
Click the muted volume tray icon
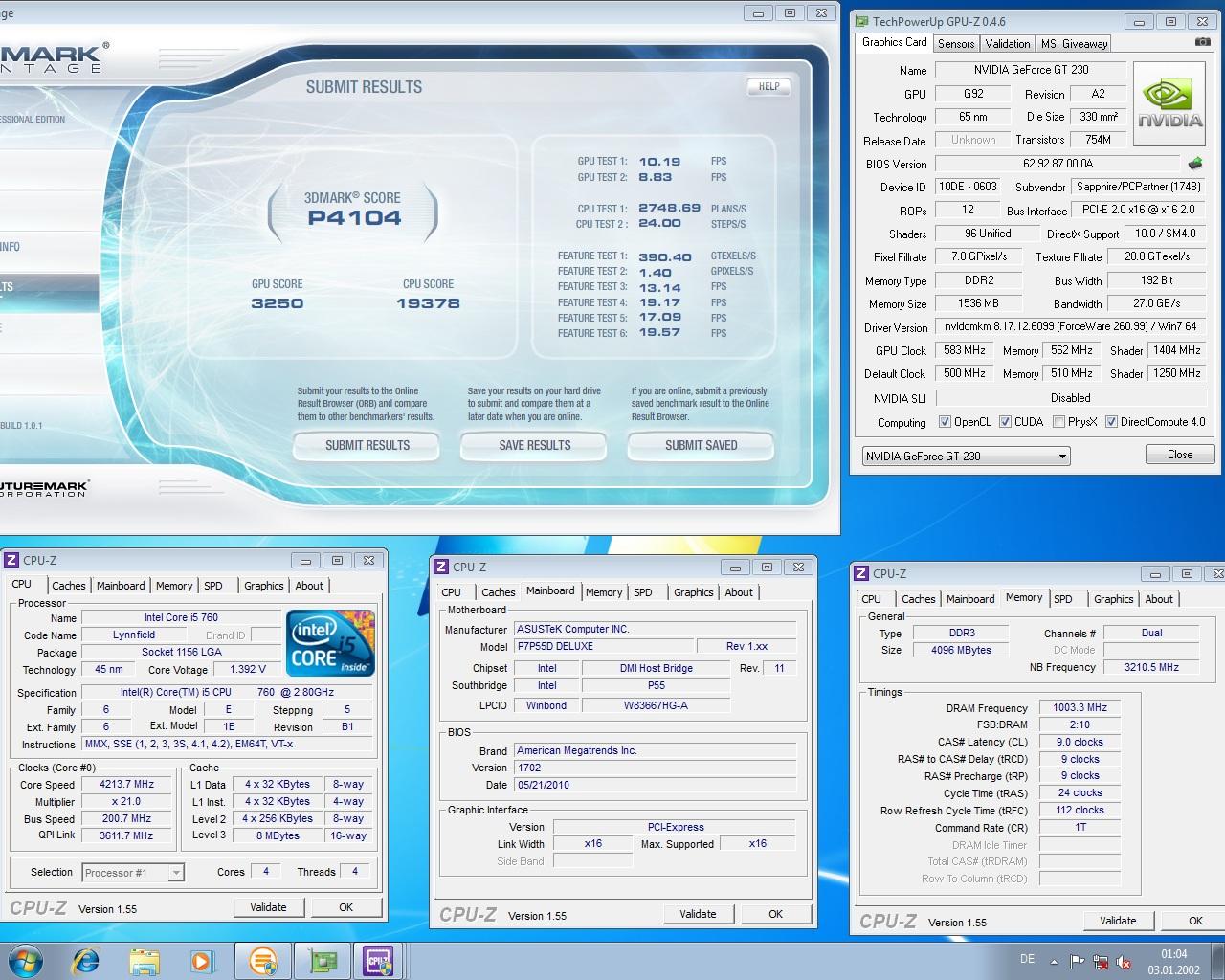(1125, 962)
